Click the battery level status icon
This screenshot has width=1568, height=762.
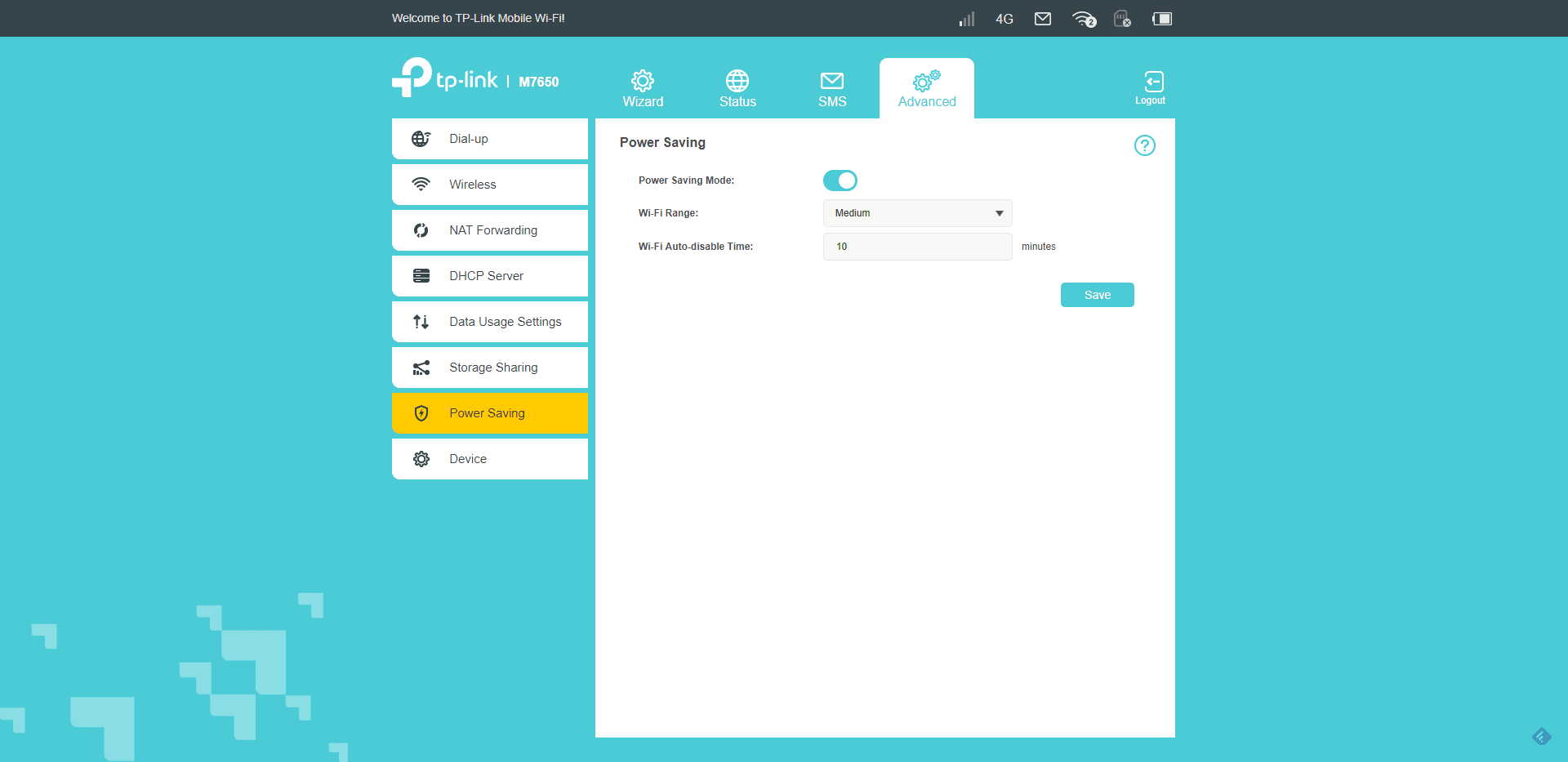(1161, 19)
